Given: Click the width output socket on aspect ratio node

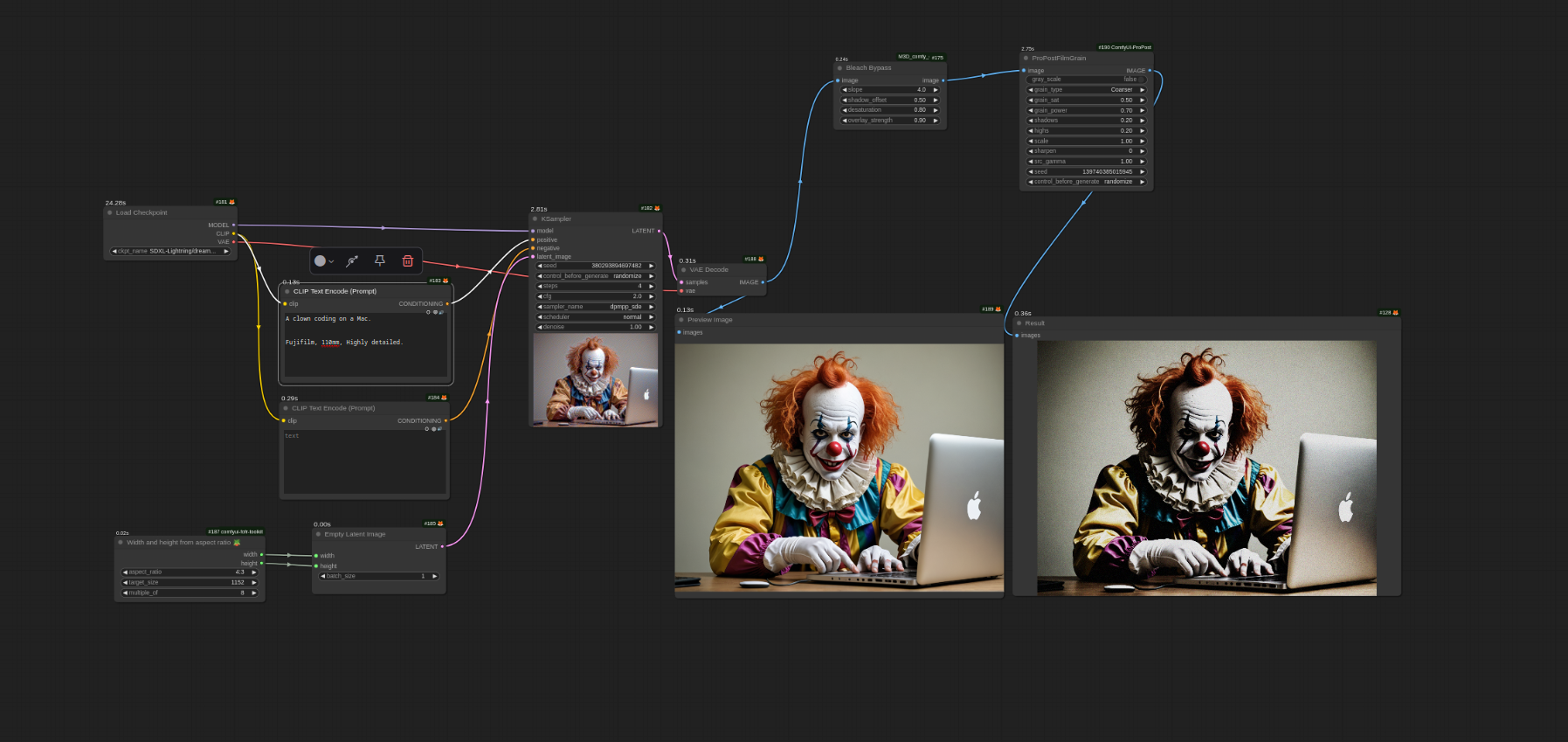Looking at the screenshot, I should coord(261,554).
